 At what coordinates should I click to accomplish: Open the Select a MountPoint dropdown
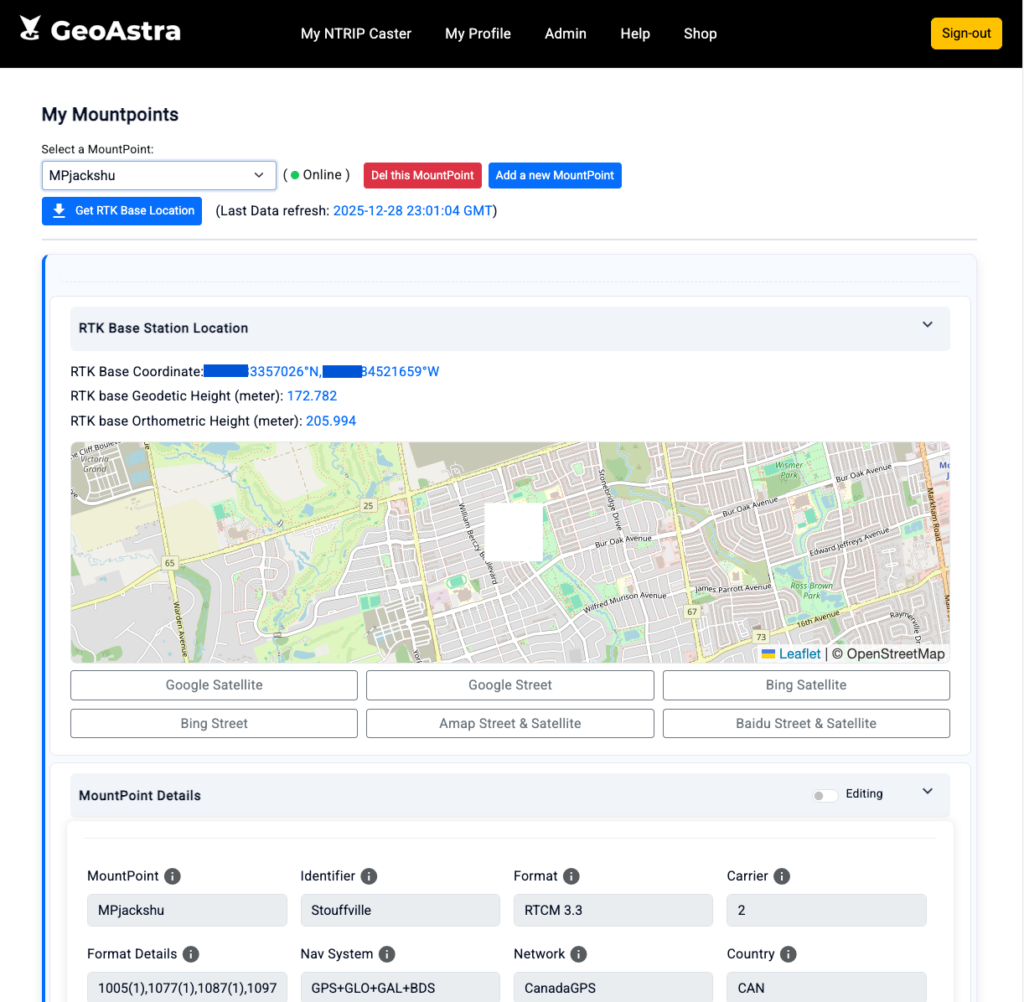[x=159, y=175]
